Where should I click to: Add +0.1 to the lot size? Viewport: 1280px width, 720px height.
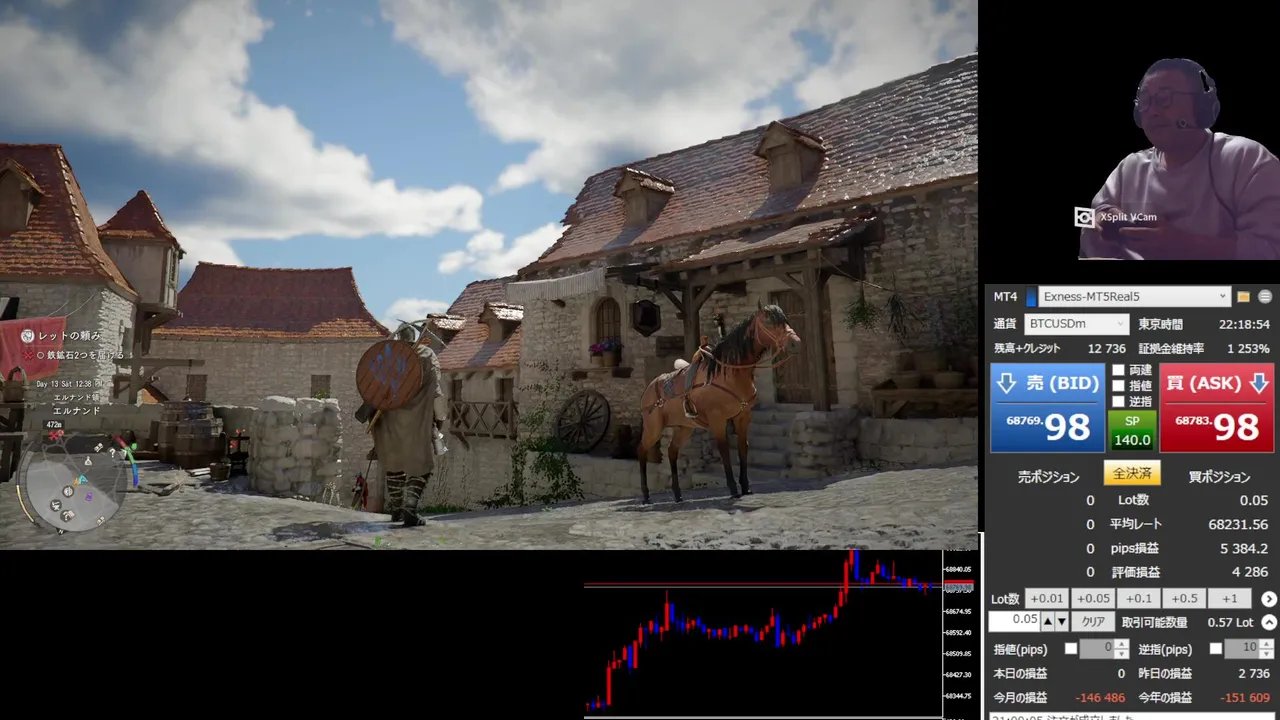click(1138, 599)
